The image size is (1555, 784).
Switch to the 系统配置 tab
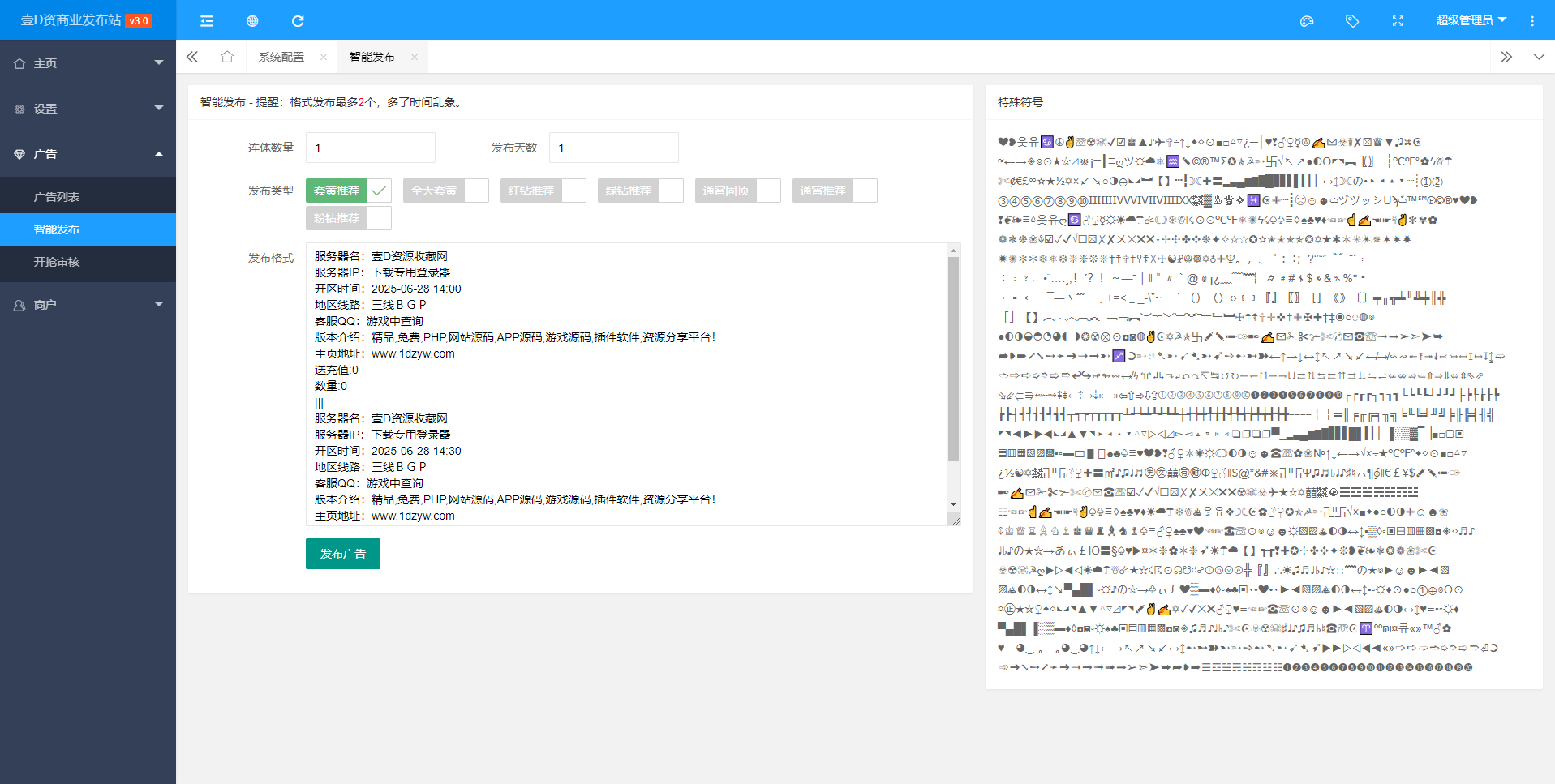[x=281, y=57]
